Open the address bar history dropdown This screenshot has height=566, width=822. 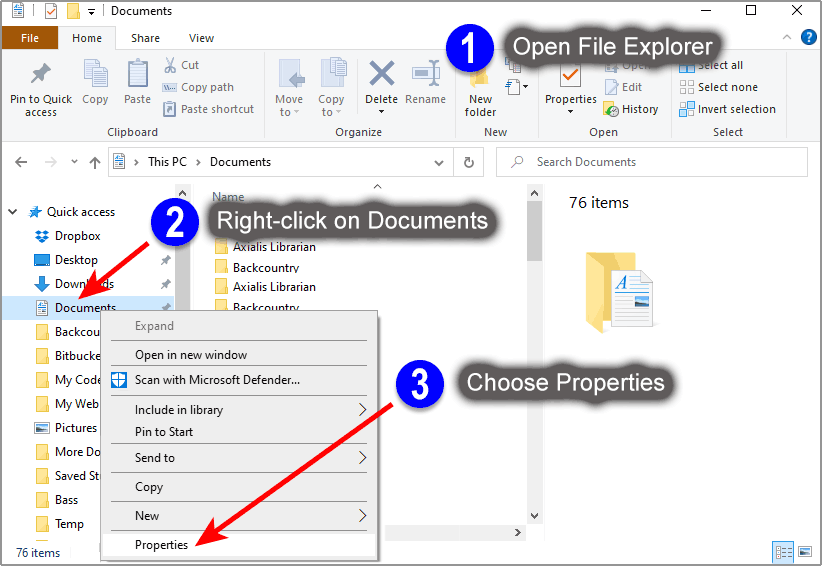[x=439, y=163]
